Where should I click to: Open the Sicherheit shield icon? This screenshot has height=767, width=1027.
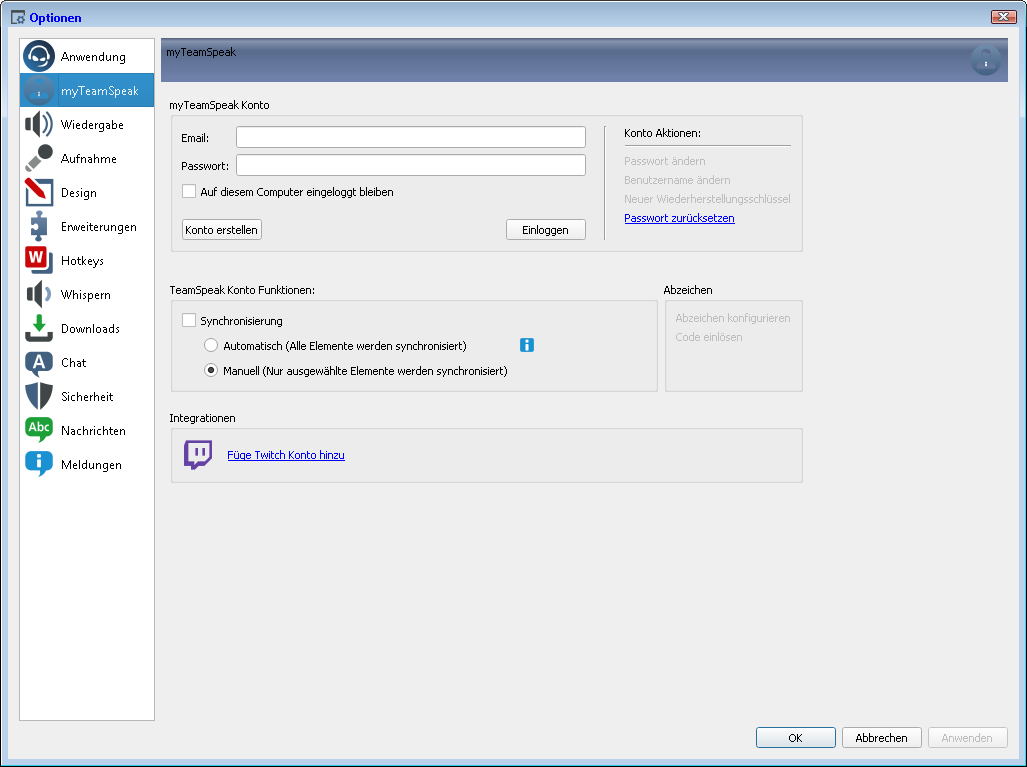(39, 396)
